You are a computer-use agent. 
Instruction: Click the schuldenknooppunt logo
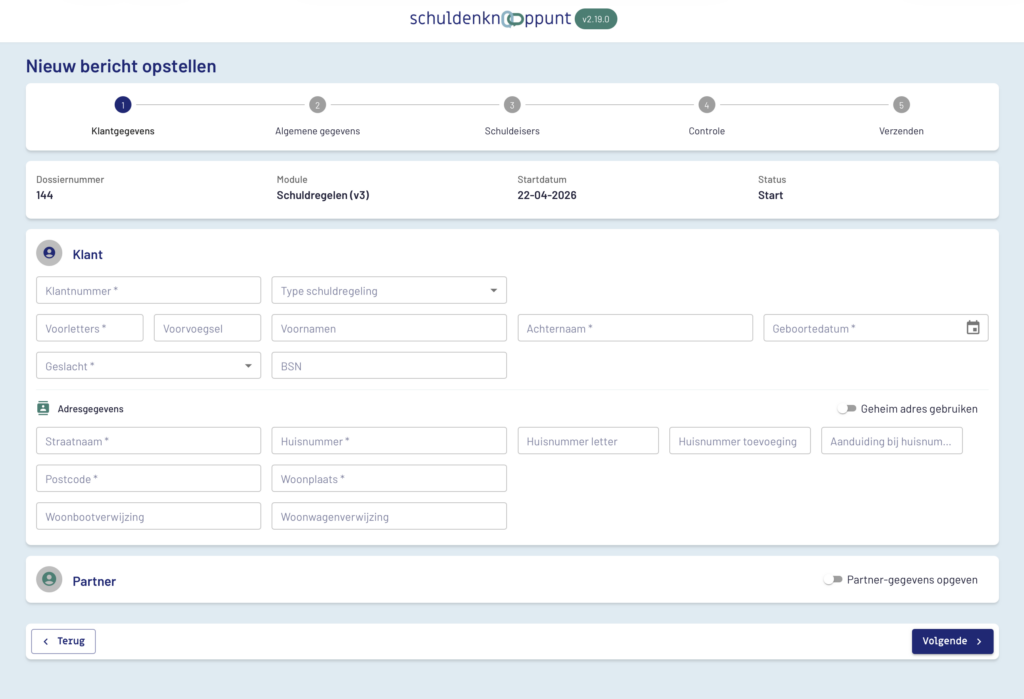(x=490, y=18)
